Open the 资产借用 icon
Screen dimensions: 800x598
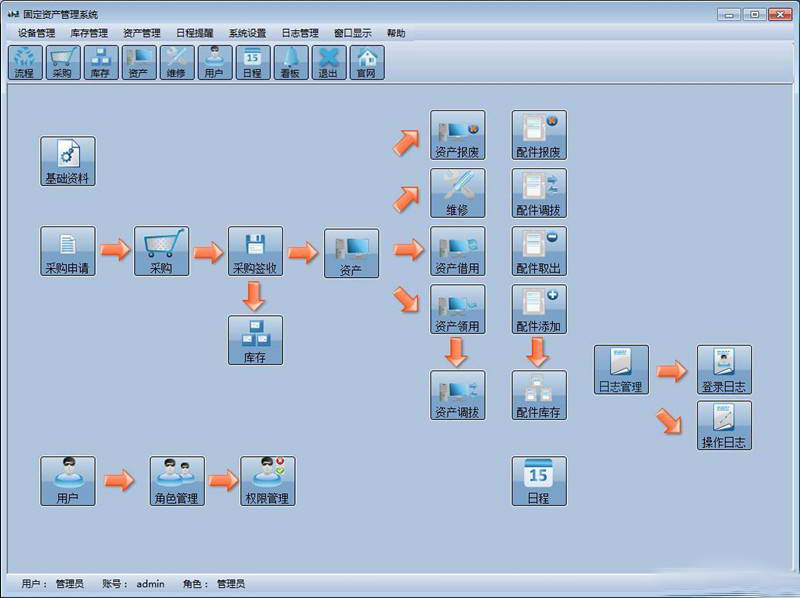(458, 252)
